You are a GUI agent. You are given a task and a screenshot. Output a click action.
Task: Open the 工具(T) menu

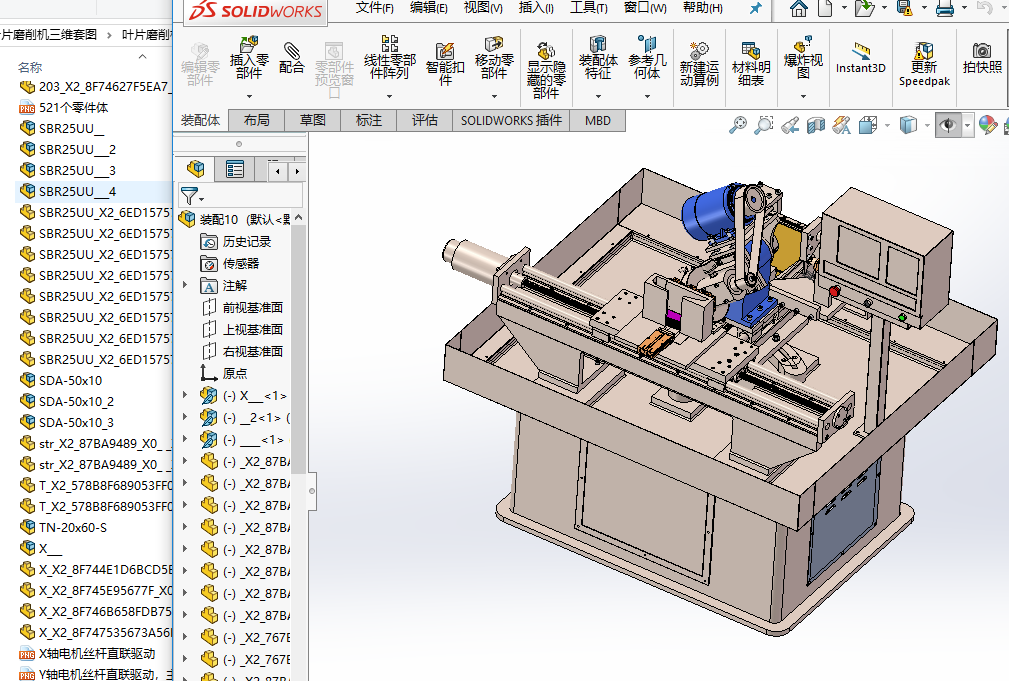[x=589, y=8]
